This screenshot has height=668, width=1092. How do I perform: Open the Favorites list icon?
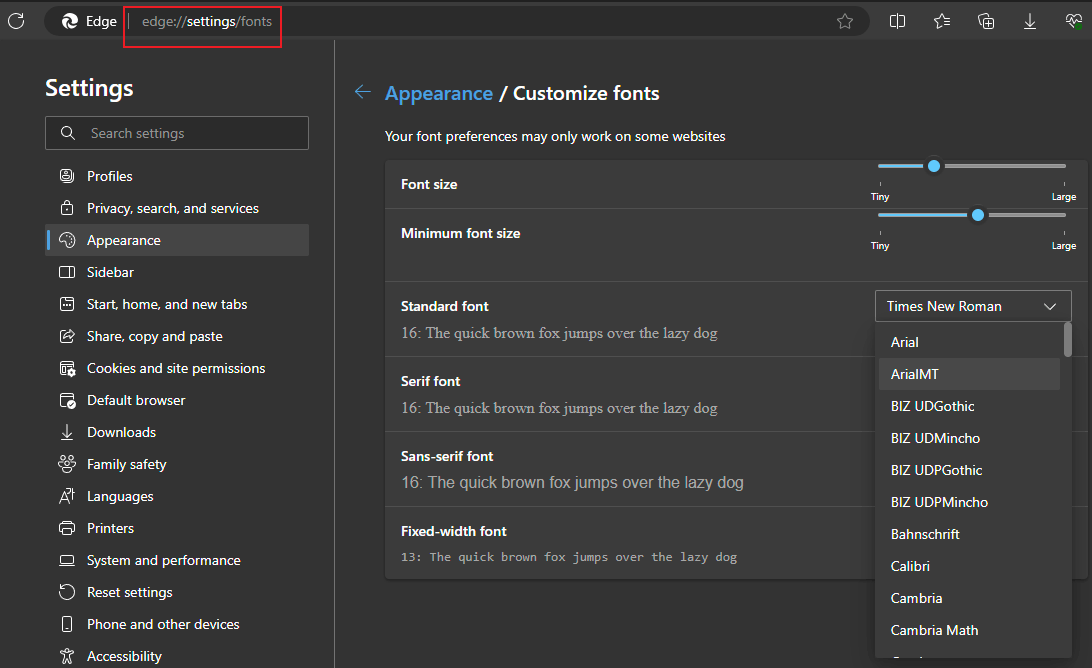click(x=942, y=22)
